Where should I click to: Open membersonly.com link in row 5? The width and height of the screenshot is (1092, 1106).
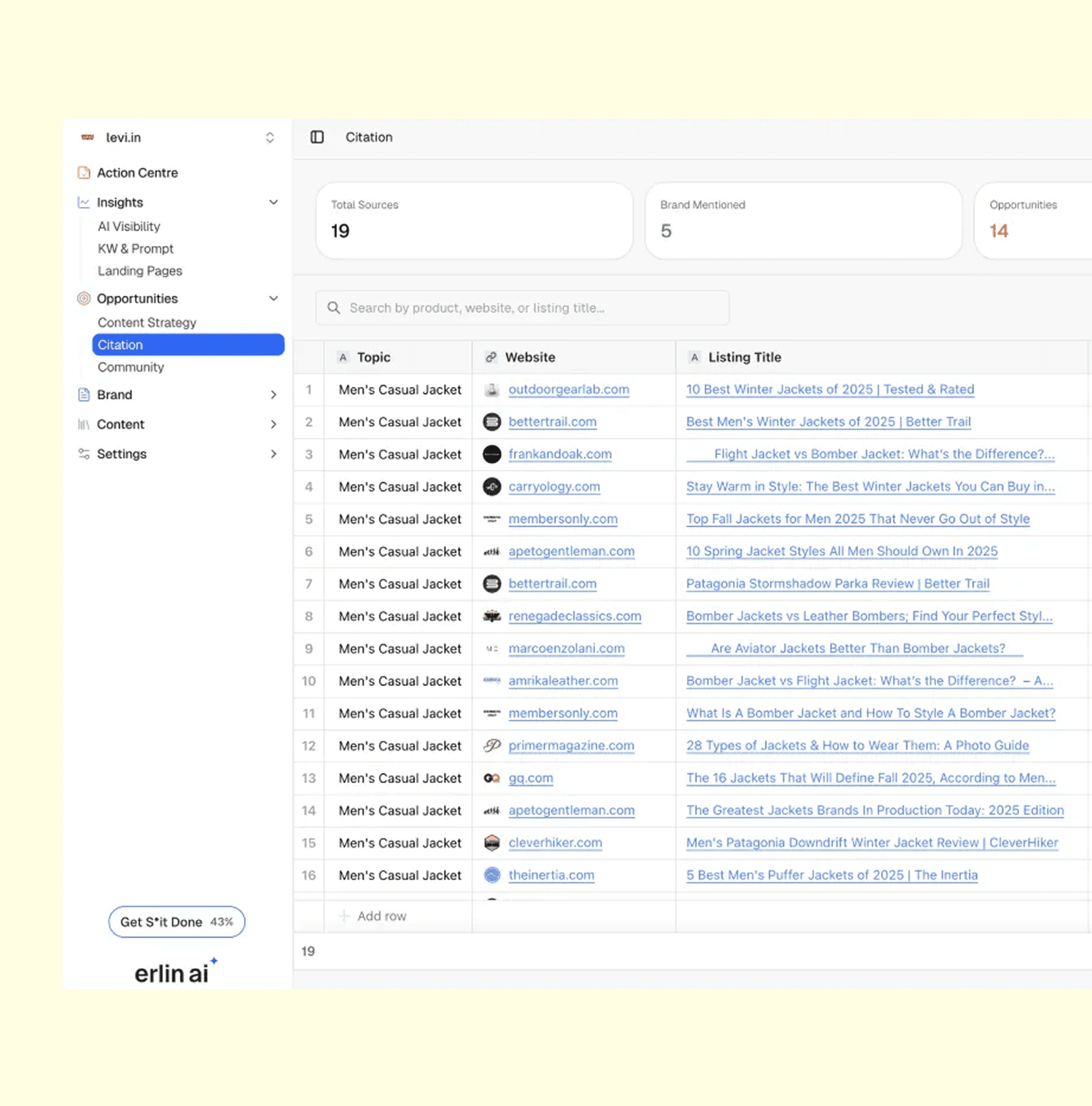click(563, 519)
